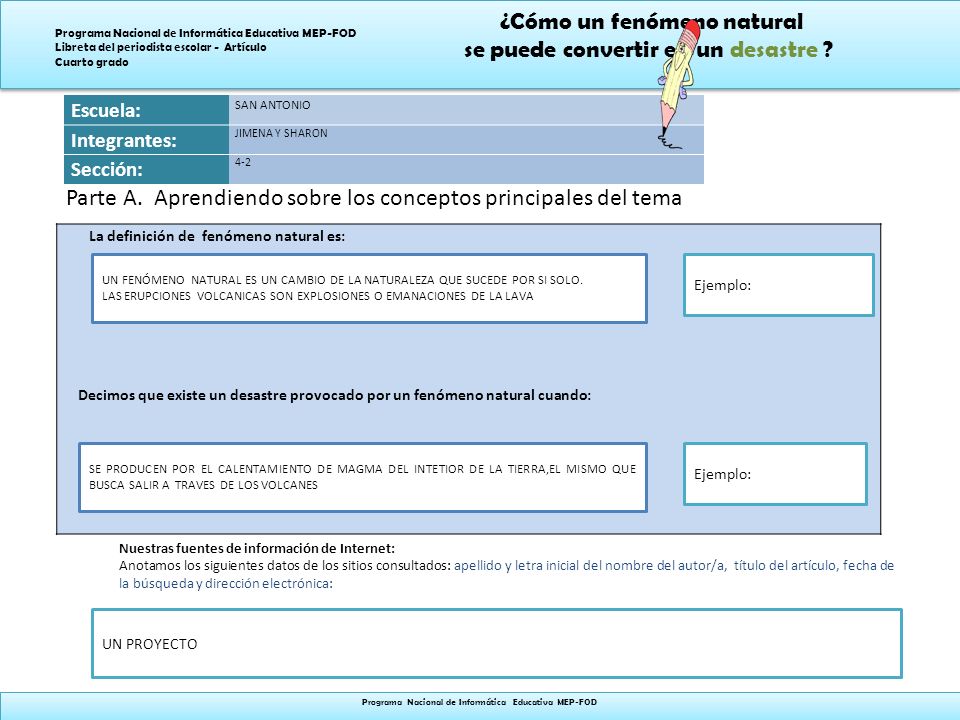The height and width of the screenshot is (720, 960).
Task: Click the Ejemplo box beside the fenómeno natural definition
Action: pos(778,285)
